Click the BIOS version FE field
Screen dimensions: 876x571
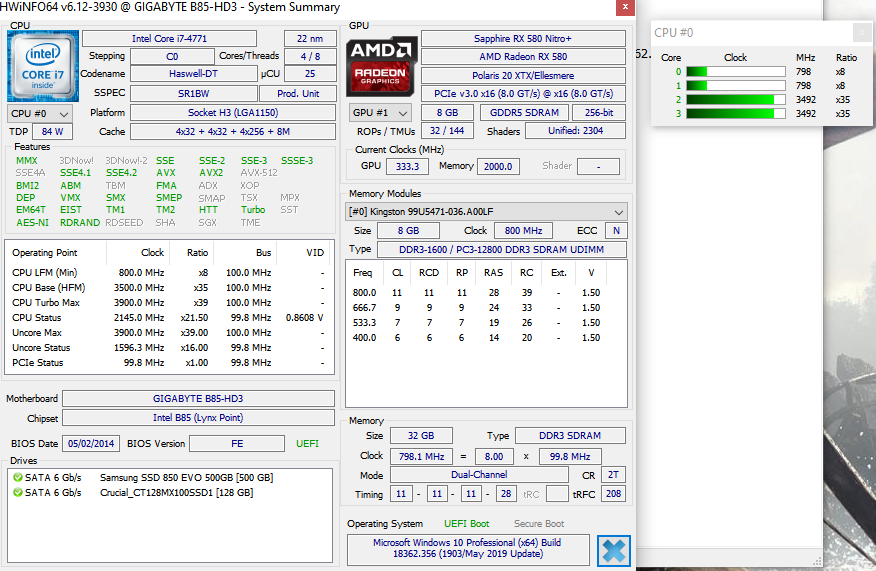pyautogui.click(x=237, y=444)
